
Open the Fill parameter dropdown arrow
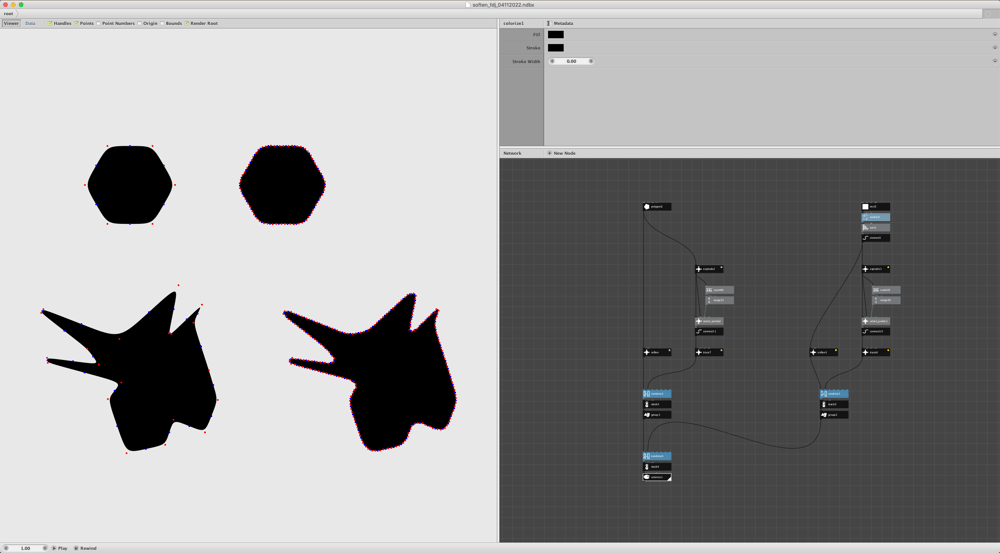click(994, 34)
